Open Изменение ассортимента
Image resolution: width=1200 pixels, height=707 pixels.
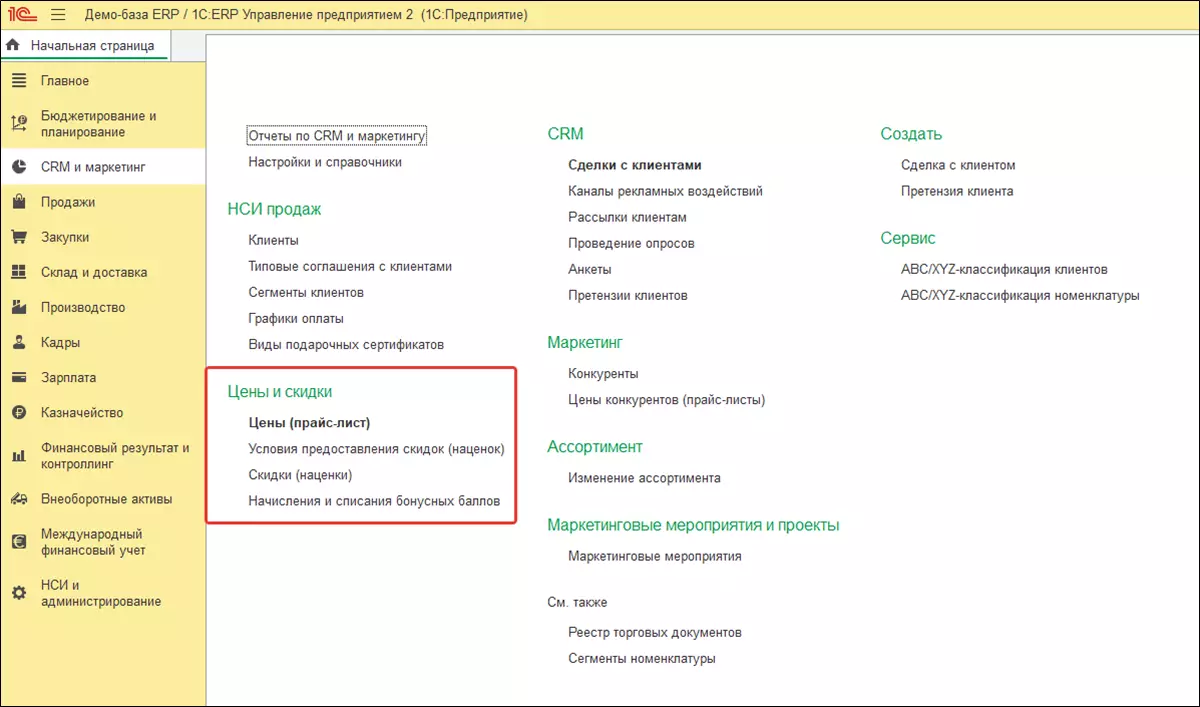coord(644,478)
